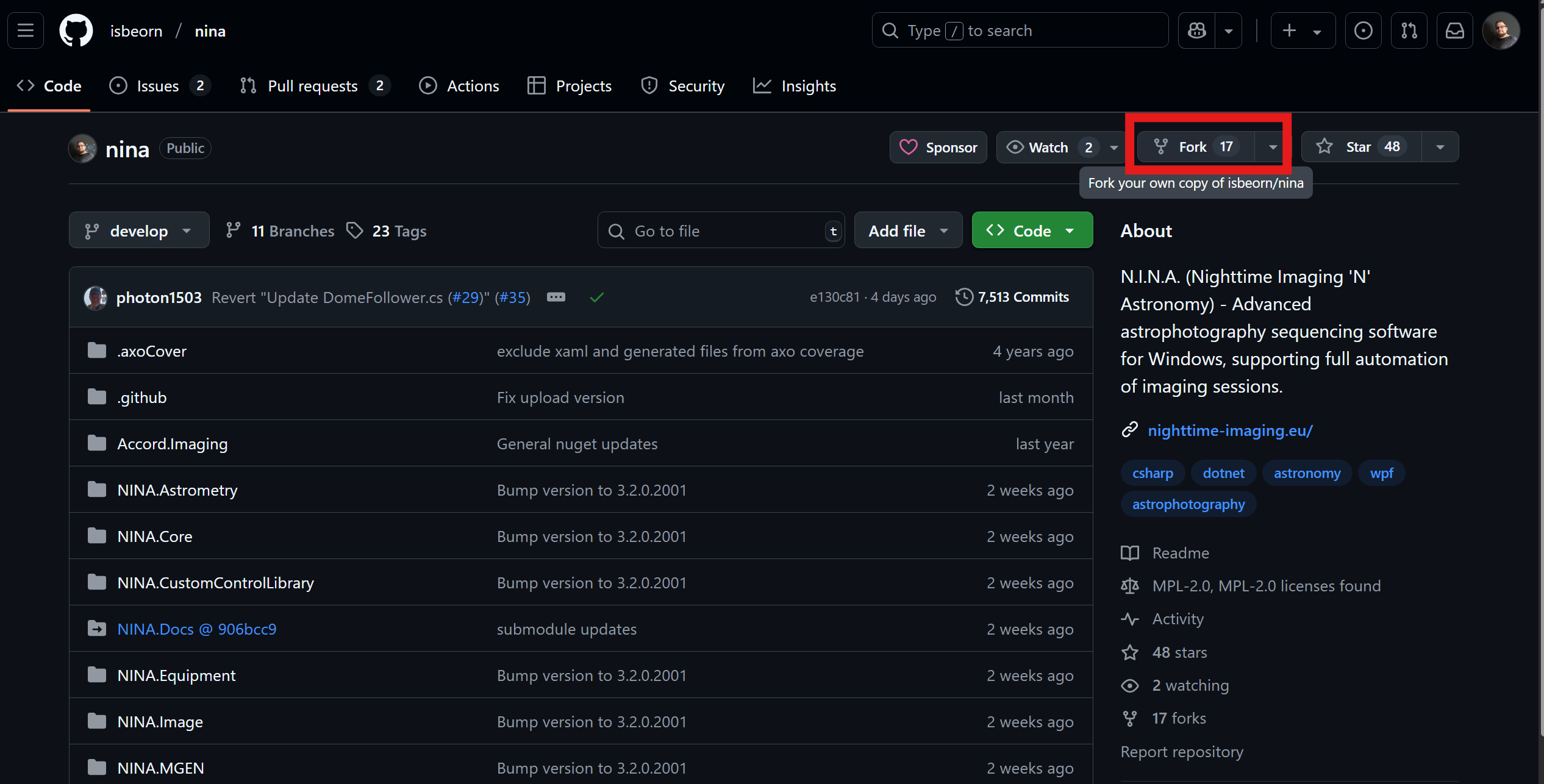1544x784 pixels.
Task: Expand the commit message ellipsis button
Action: click(x=556, y=297)
